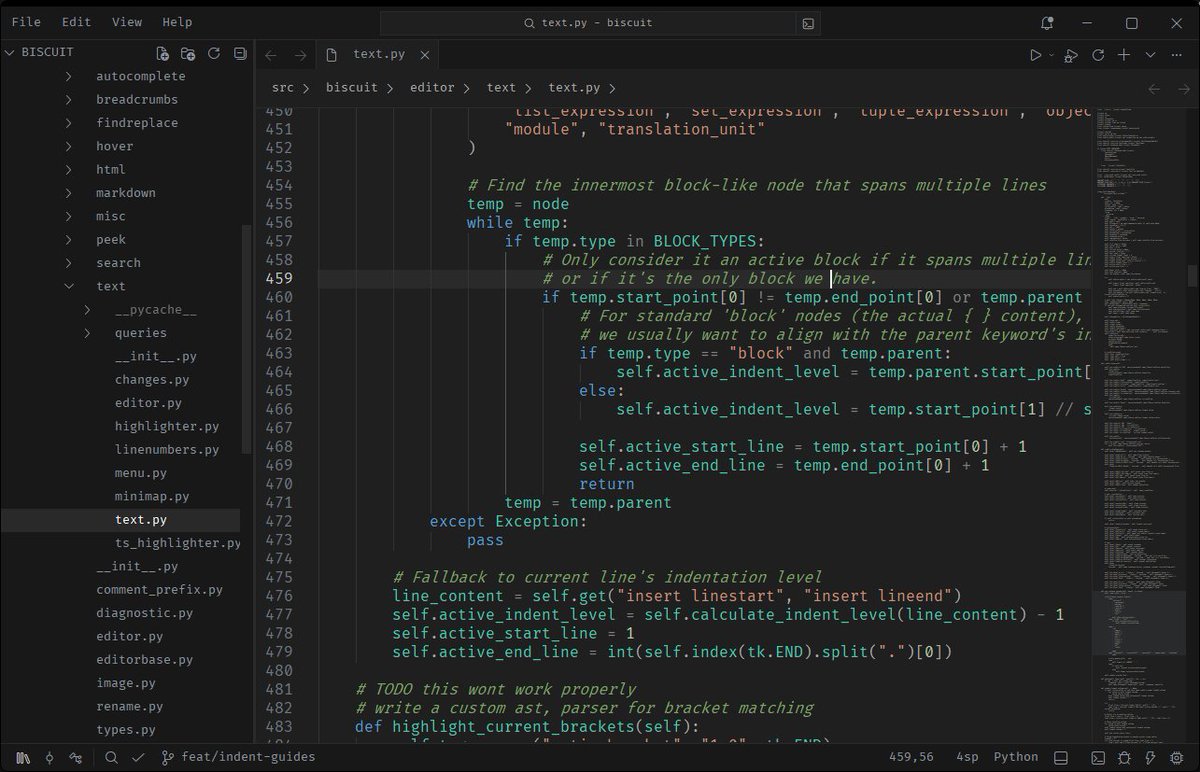
Task: Collapse all folders in the explorer header
Action: (x=240, y=53)
